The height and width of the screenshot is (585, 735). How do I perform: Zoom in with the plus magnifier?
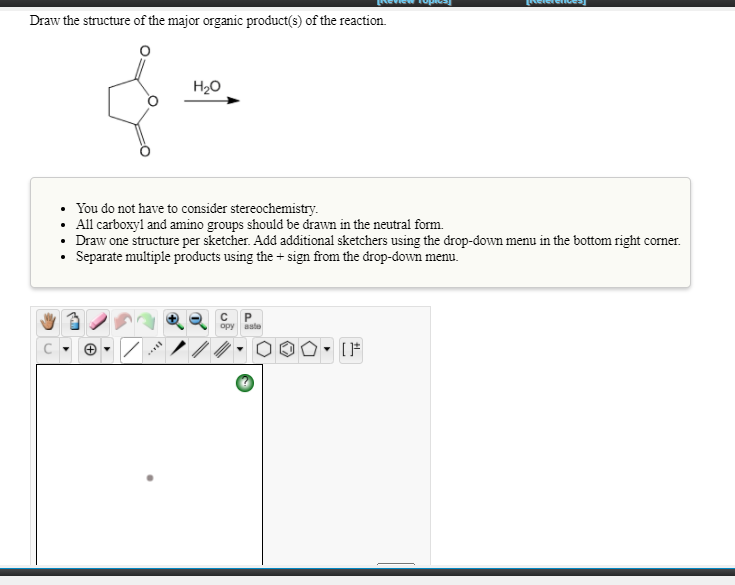pyautogui.click(x=174, y=322)
